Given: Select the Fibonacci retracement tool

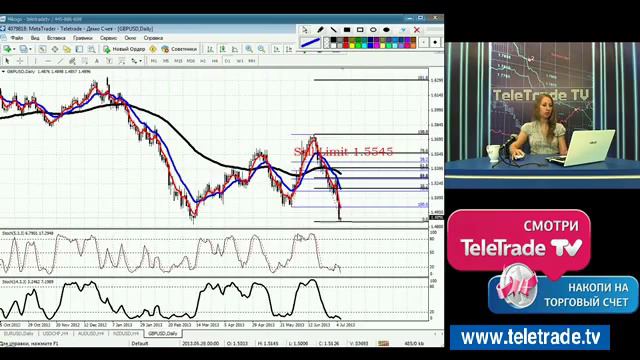Looking at the screenshot, I should pyautogui.click(x=84, y=61).
